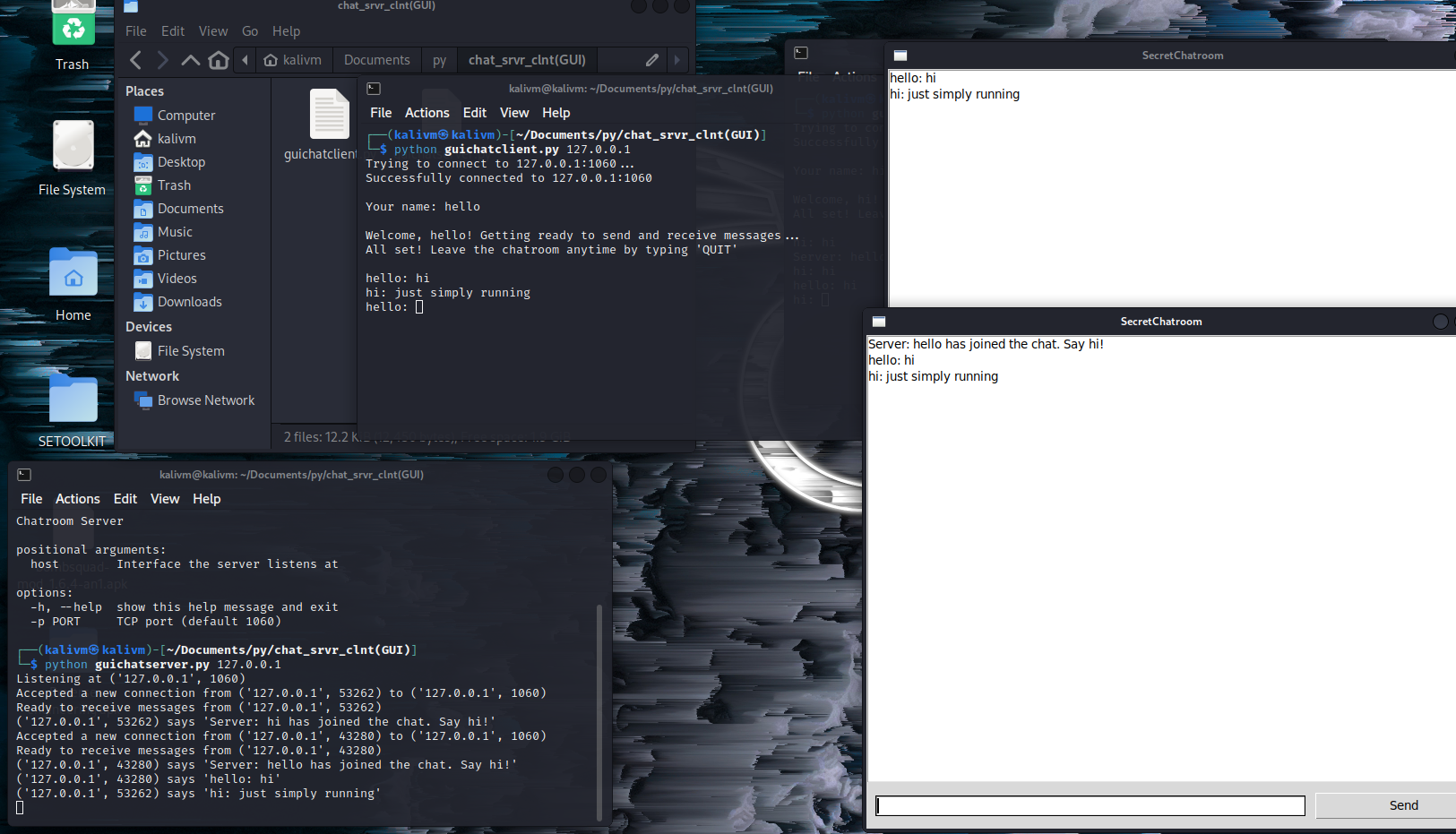Viewport: 1456px width, 834px height.
Task: Toggle path editing with the pencil icon
Action: 651,59
